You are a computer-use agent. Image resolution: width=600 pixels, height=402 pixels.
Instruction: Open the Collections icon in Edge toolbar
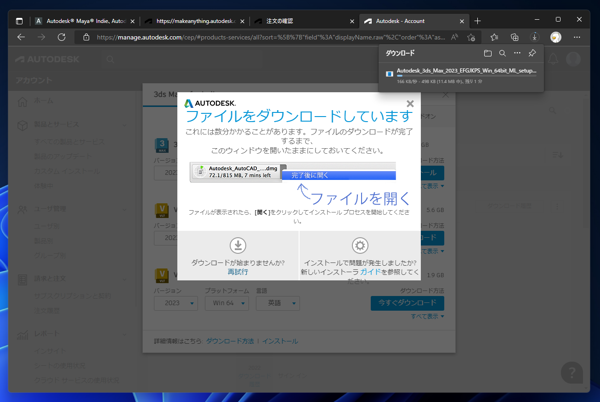515,37
